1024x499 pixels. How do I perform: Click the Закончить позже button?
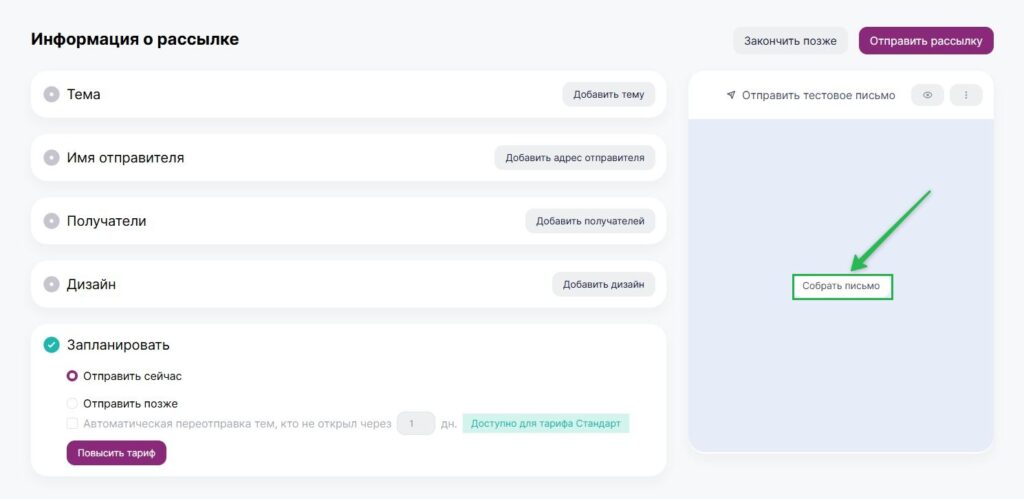coord(790,40)
